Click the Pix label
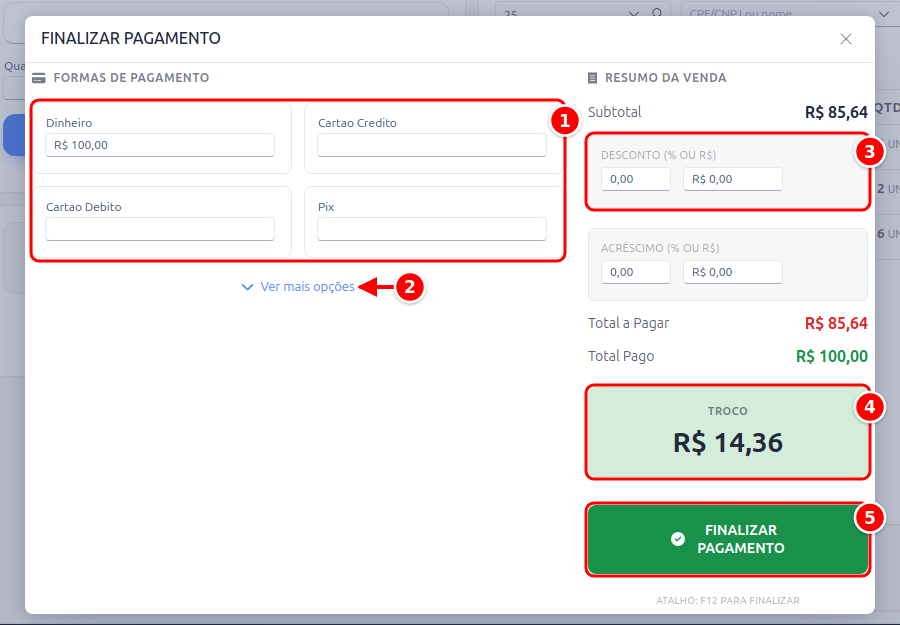 326,207
